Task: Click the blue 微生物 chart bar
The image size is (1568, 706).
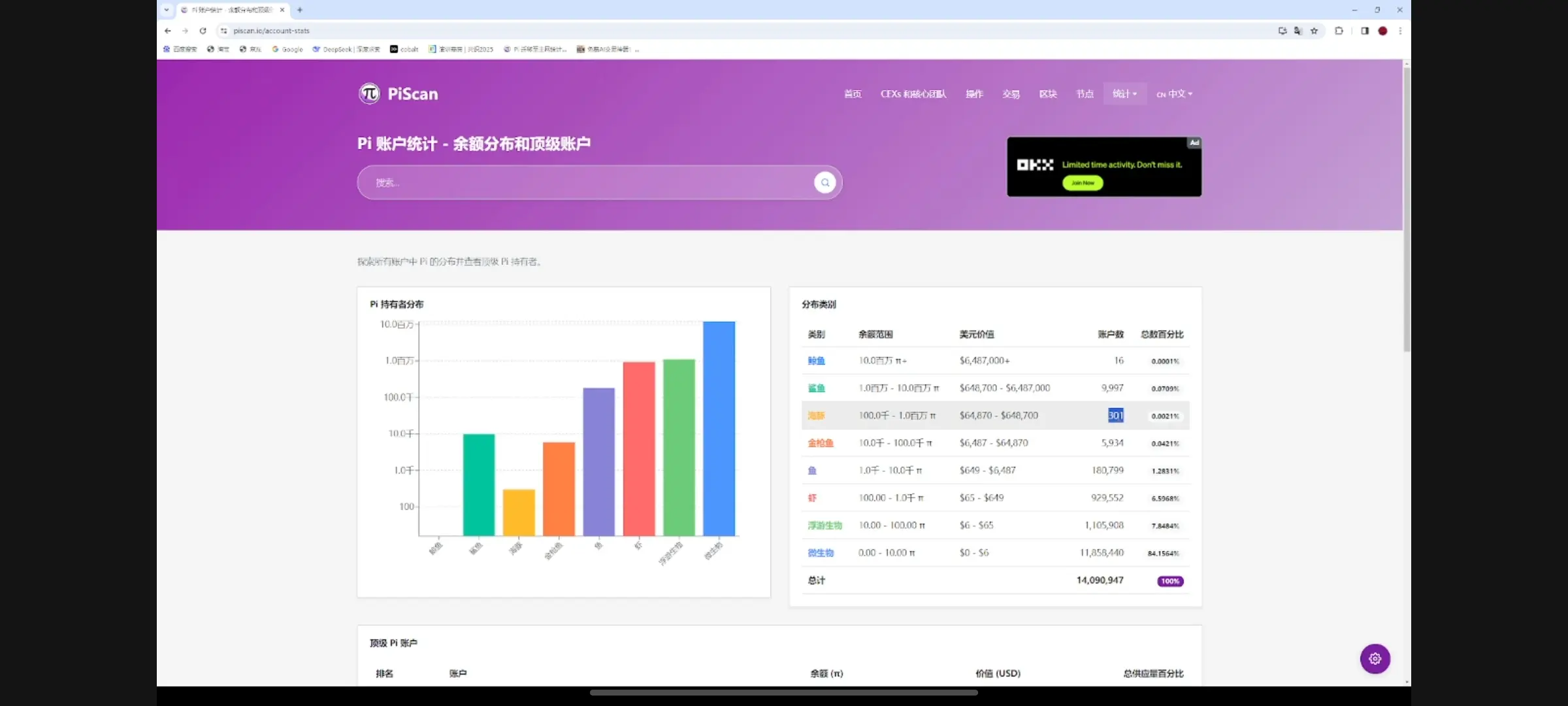Action: [x=719, y=428]
